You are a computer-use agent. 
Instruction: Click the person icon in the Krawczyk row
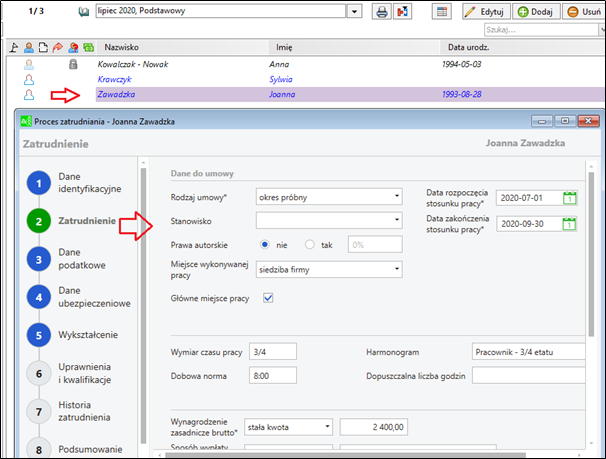(29, 80)
